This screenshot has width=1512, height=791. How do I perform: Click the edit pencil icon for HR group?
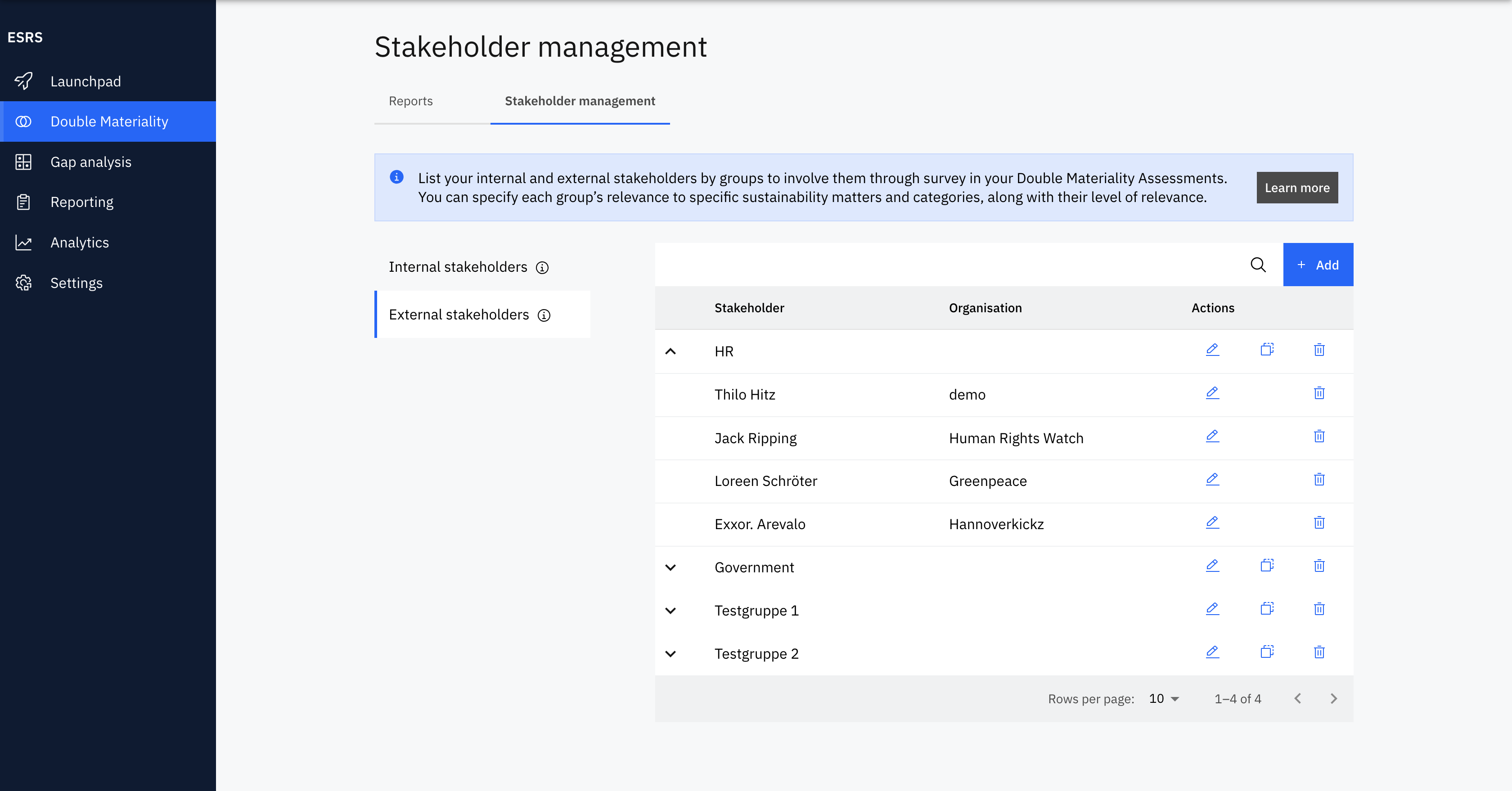(1212, 350)
